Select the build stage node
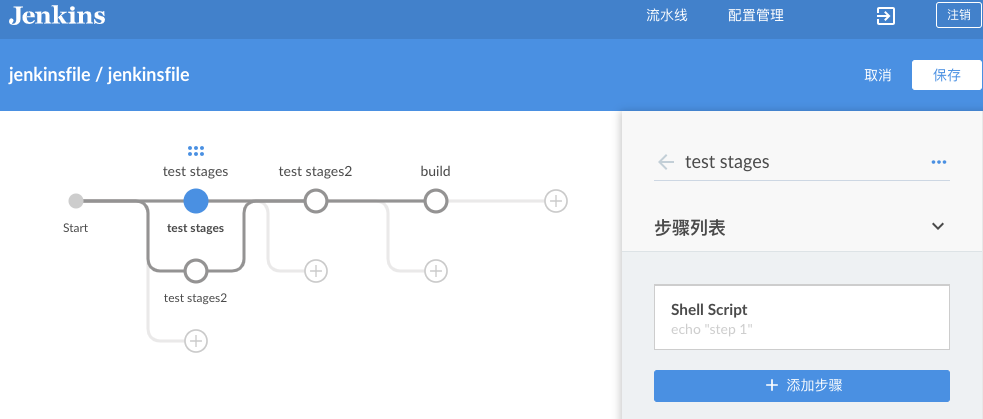This screenshot has width=983, height=419. coord(436,201)
